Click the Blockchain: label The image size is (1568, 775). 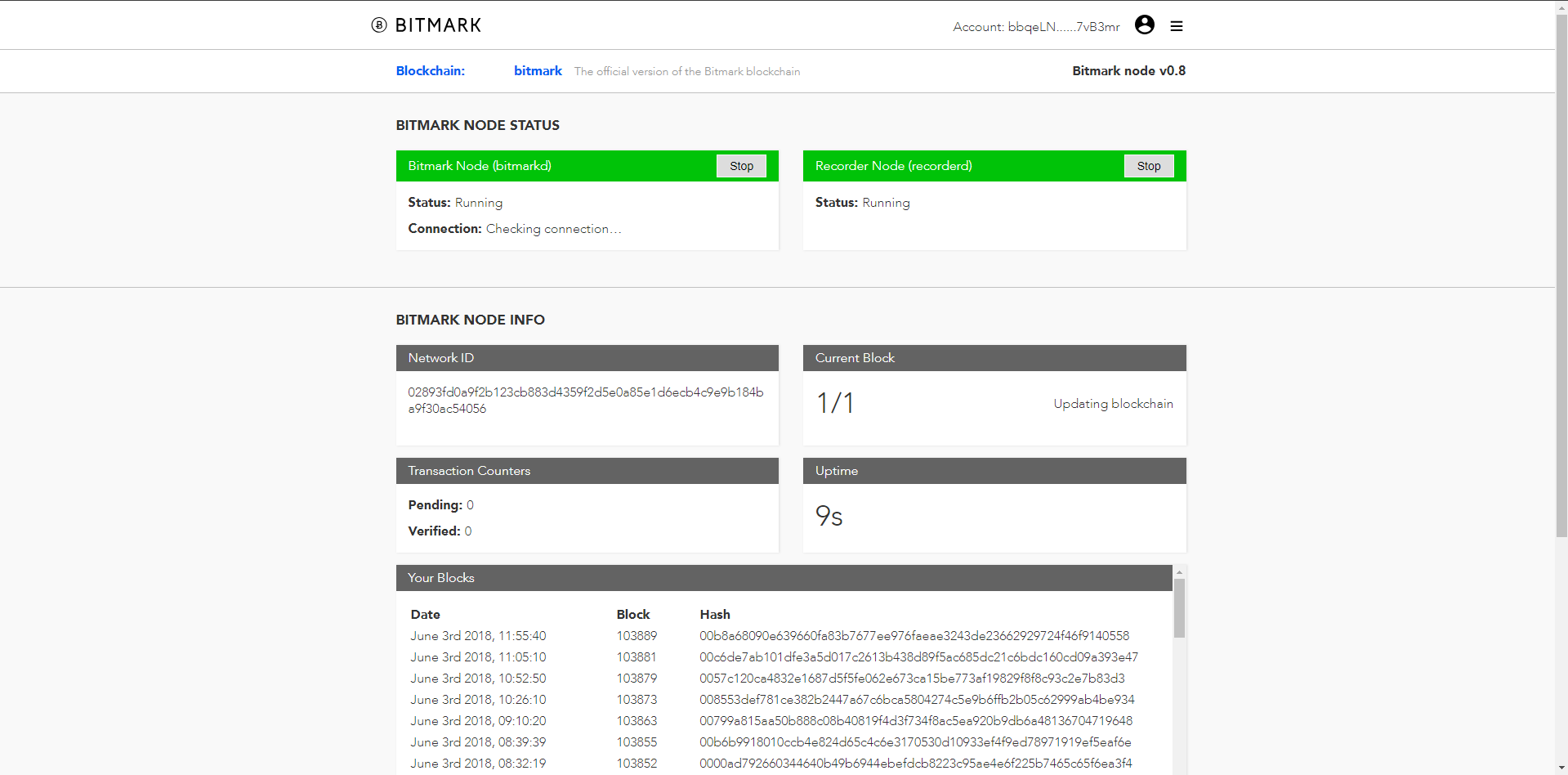tap(431, 71)
